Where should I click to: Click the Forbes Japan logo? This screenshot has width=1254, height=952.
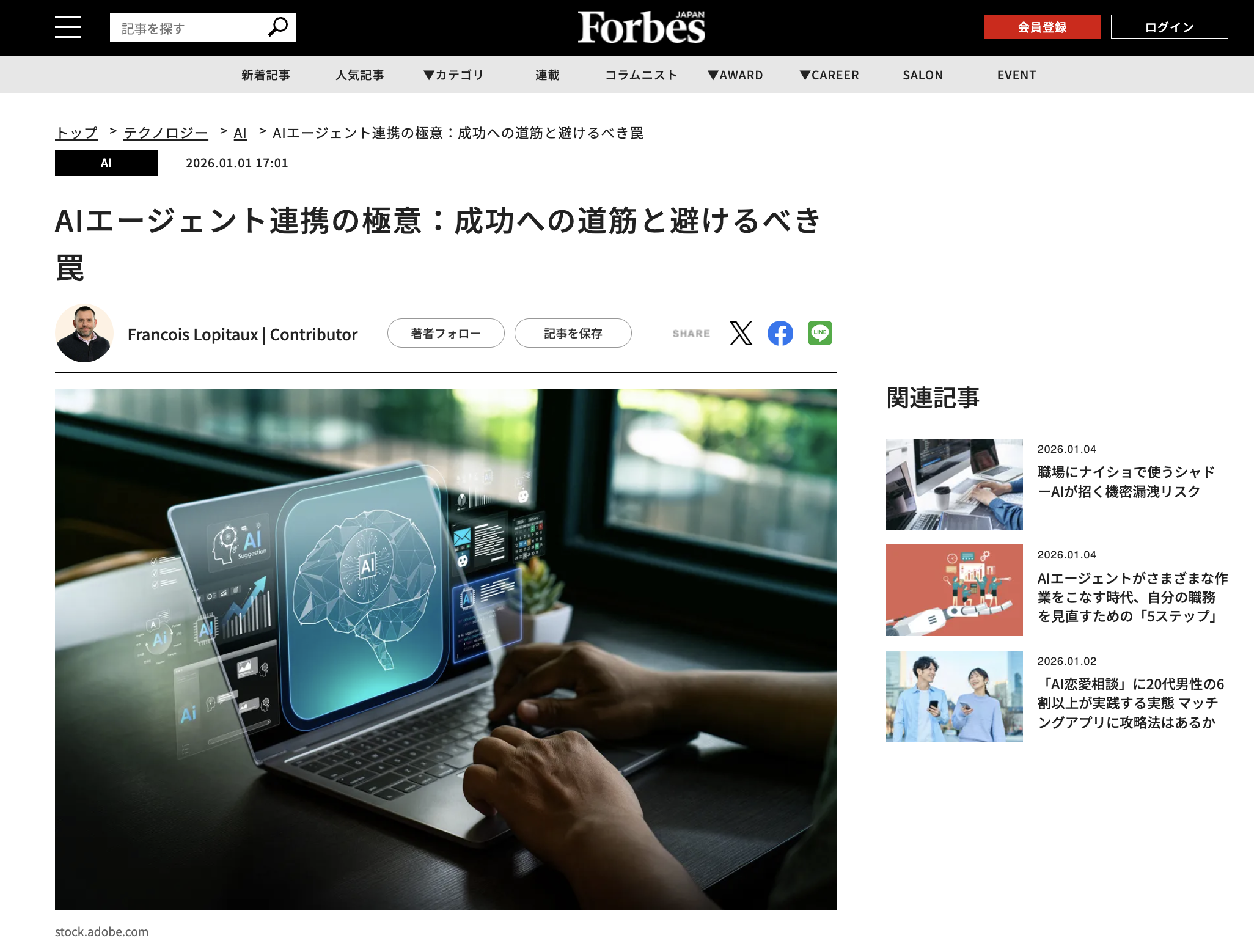[642, 27]
